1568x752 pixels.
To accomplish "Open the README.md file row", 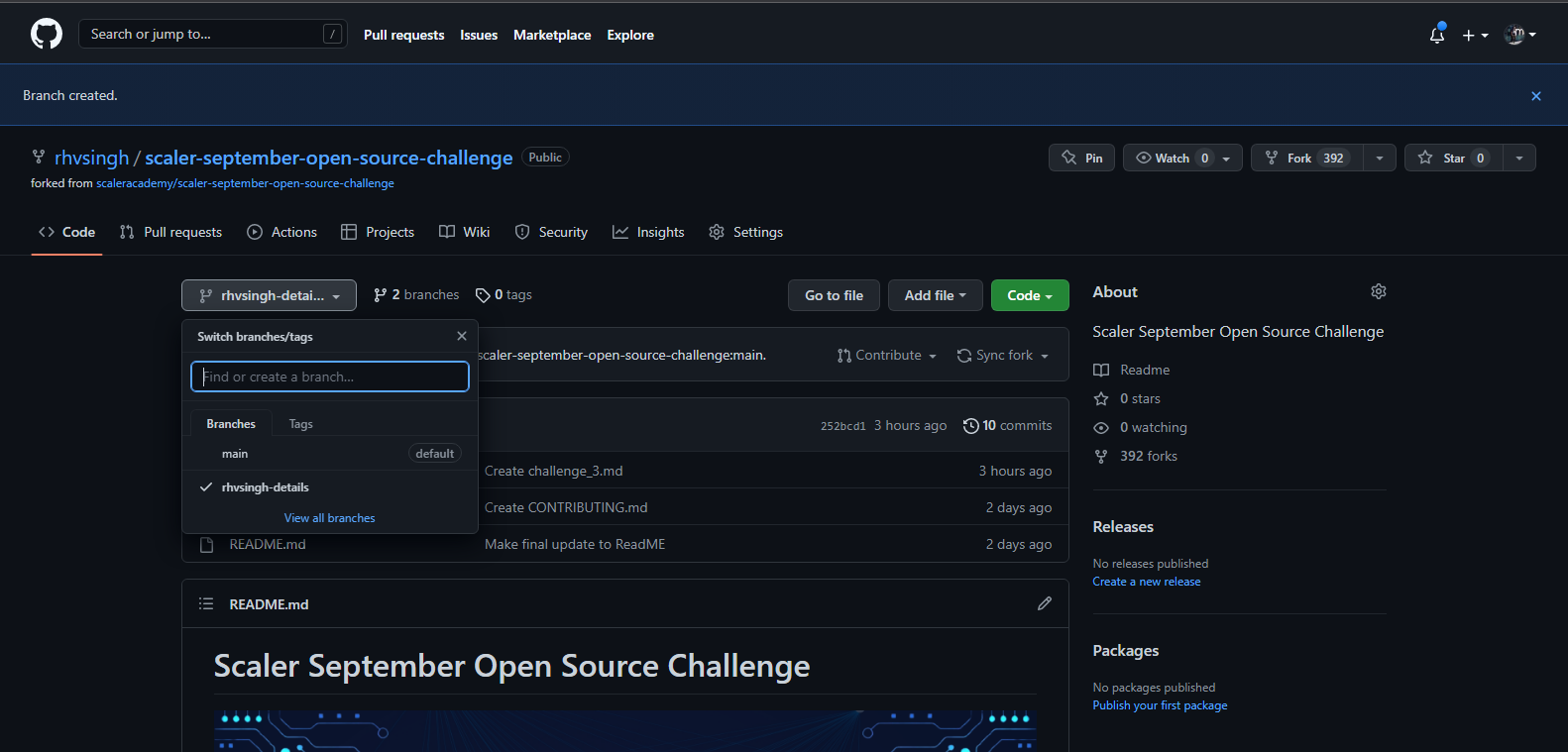I will click(x=268, y=544).
